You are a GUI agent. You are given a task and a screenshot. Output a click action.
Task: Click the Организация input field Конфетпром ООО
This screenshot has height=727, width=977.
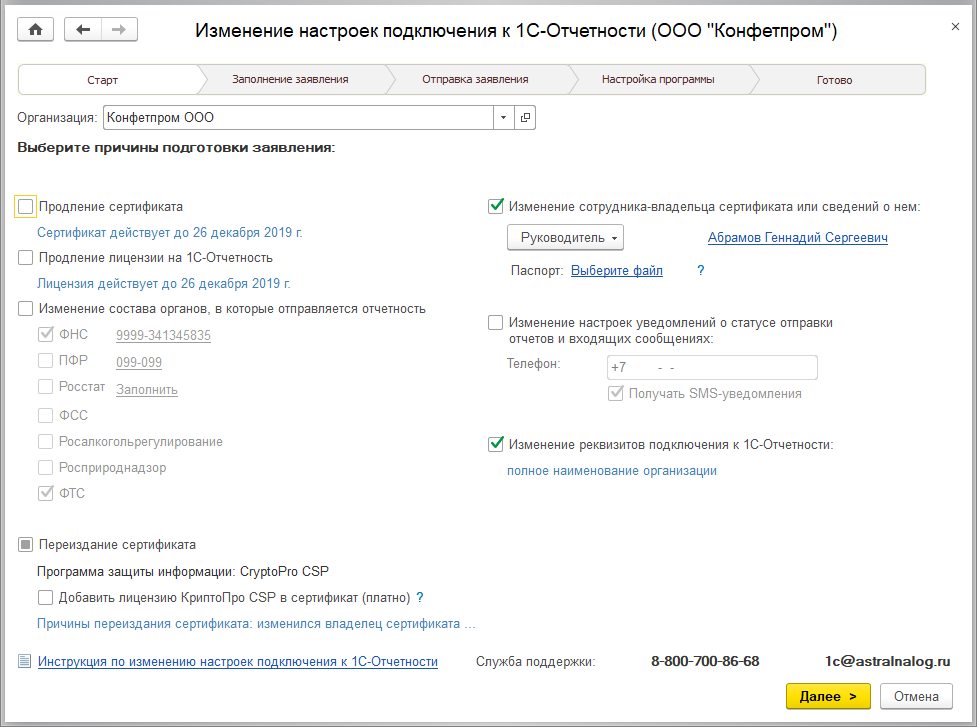(x=298, y=117)
